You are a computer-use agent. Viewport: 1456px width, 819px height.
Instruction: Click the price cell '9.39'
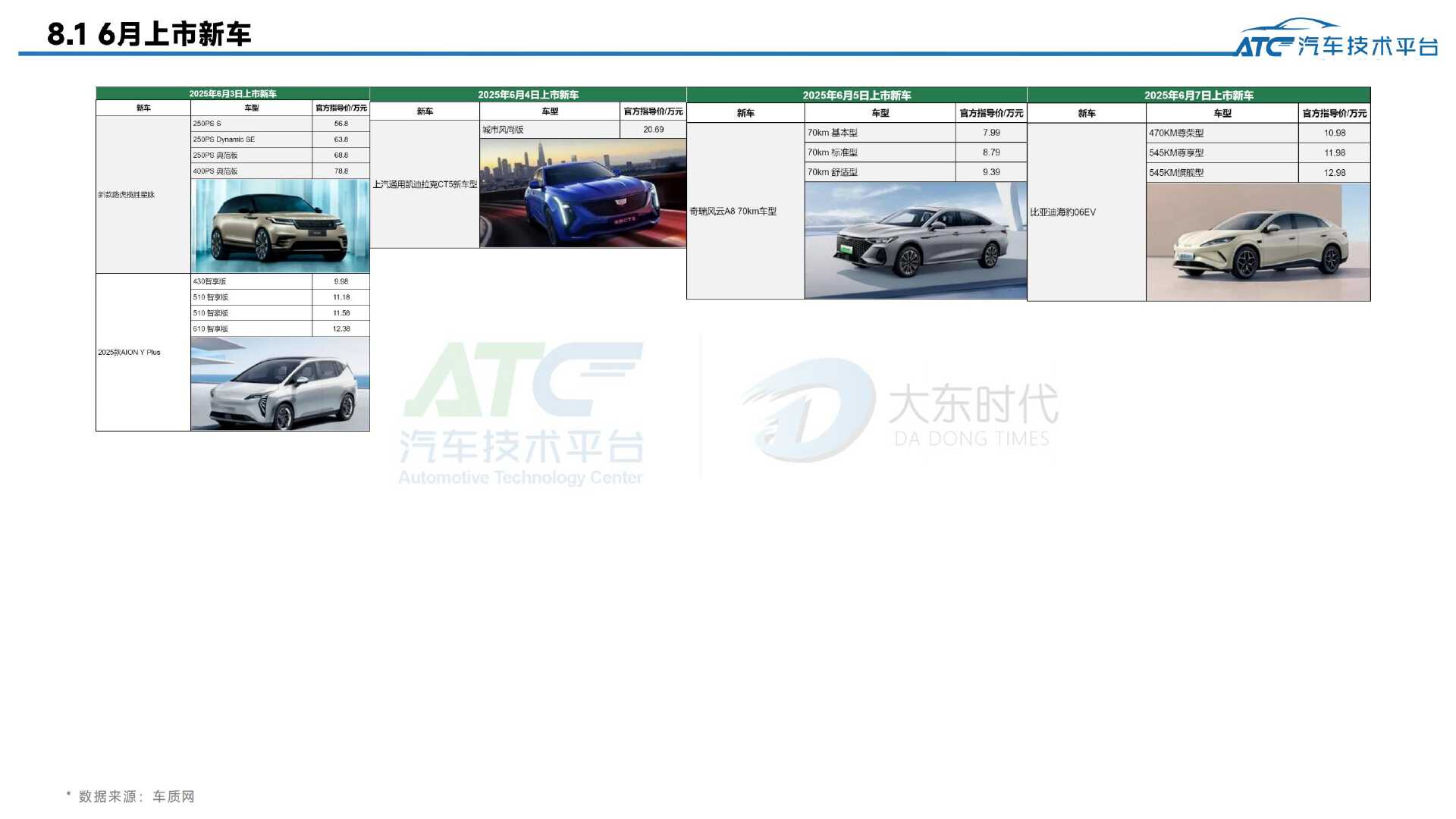(991, 172)
